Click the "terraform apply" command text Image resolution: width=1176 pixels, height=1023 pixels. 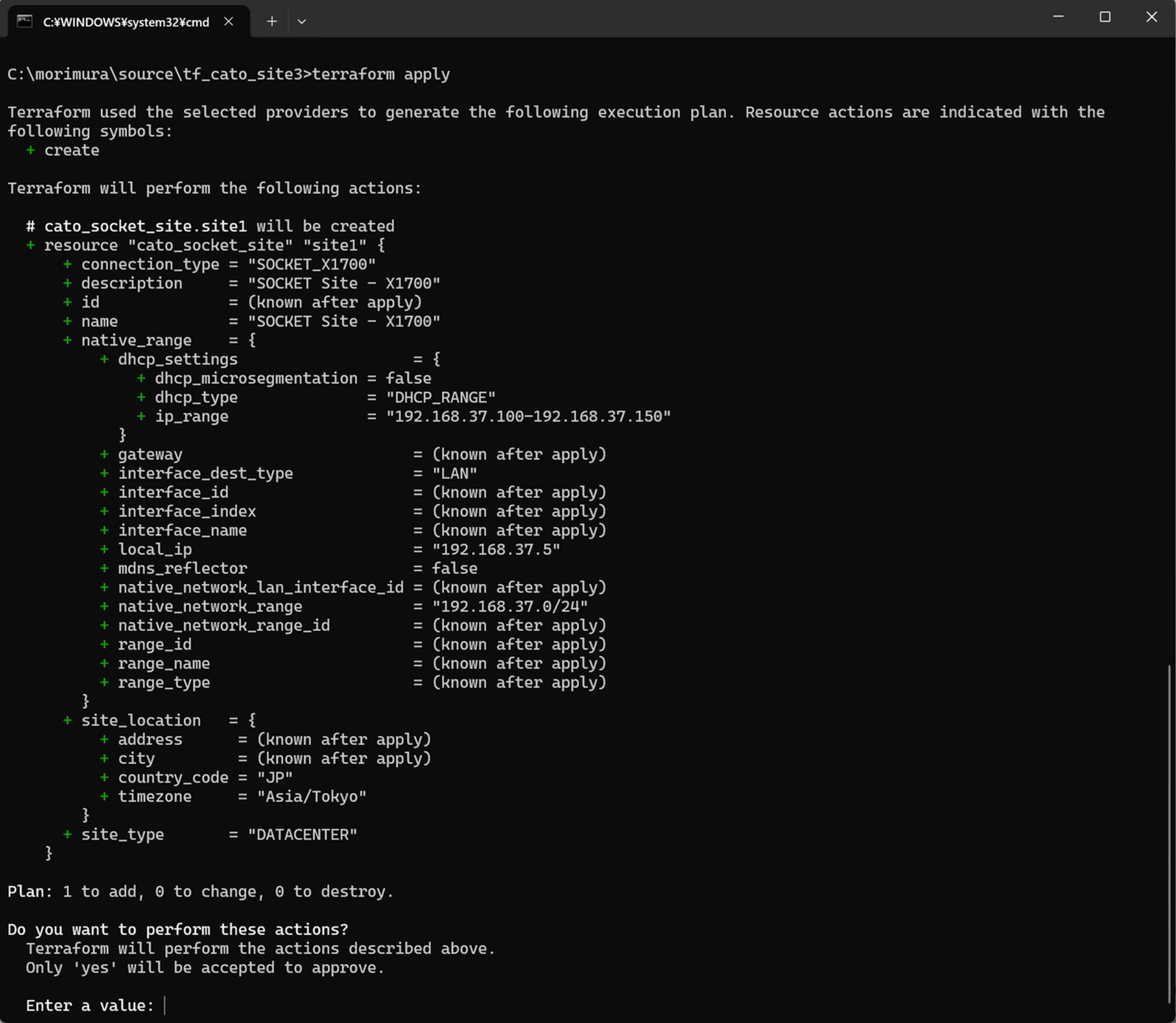pyautogui.click(x=380, y=74)
